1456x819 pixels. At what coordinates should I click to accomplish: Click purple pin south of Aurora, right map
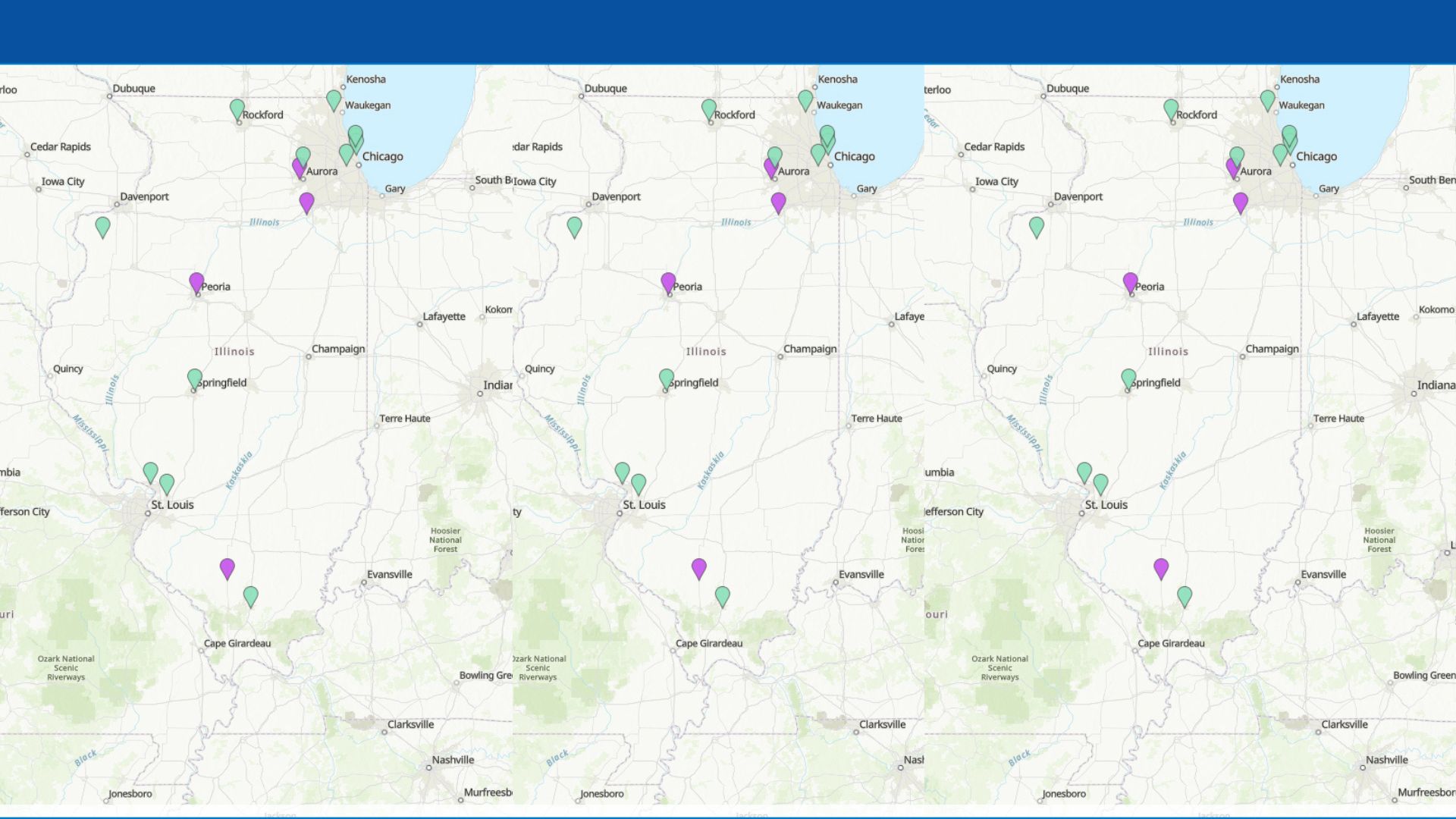(1240, 202)
